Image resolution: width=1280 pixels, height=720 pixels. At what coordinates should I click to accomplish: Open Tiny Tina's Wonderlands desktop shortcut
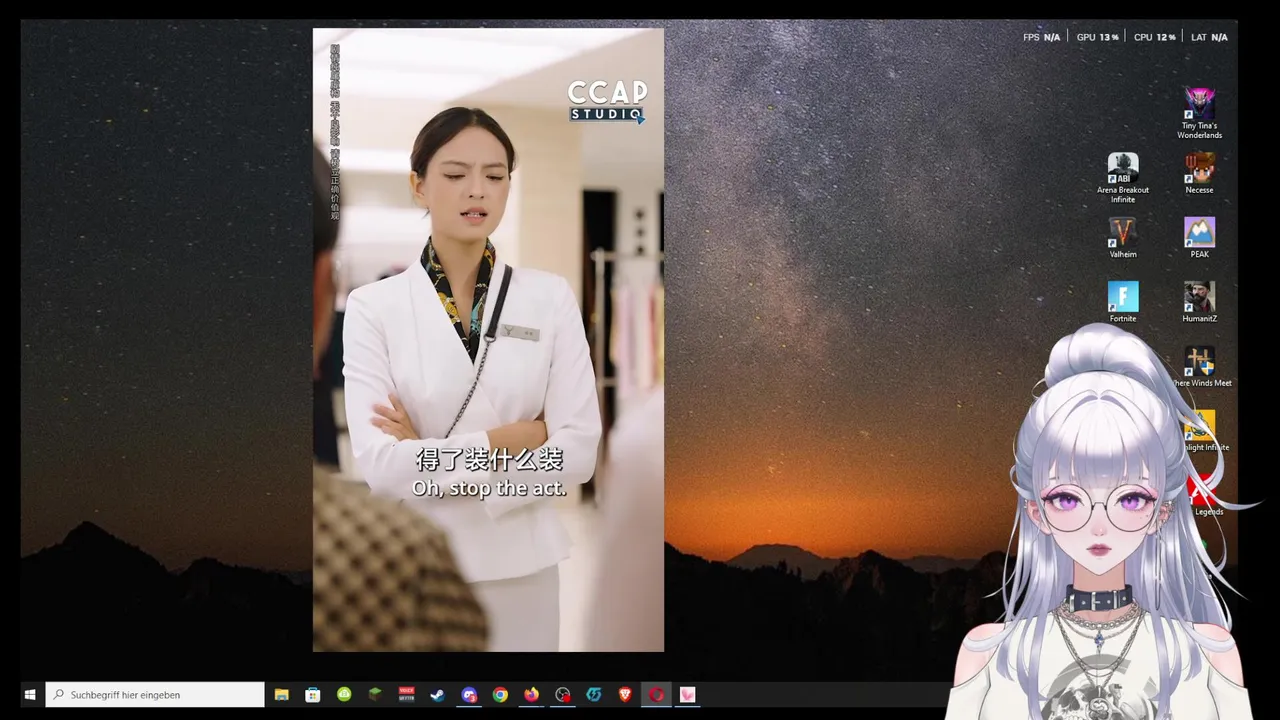click(x=1199, y=113)
